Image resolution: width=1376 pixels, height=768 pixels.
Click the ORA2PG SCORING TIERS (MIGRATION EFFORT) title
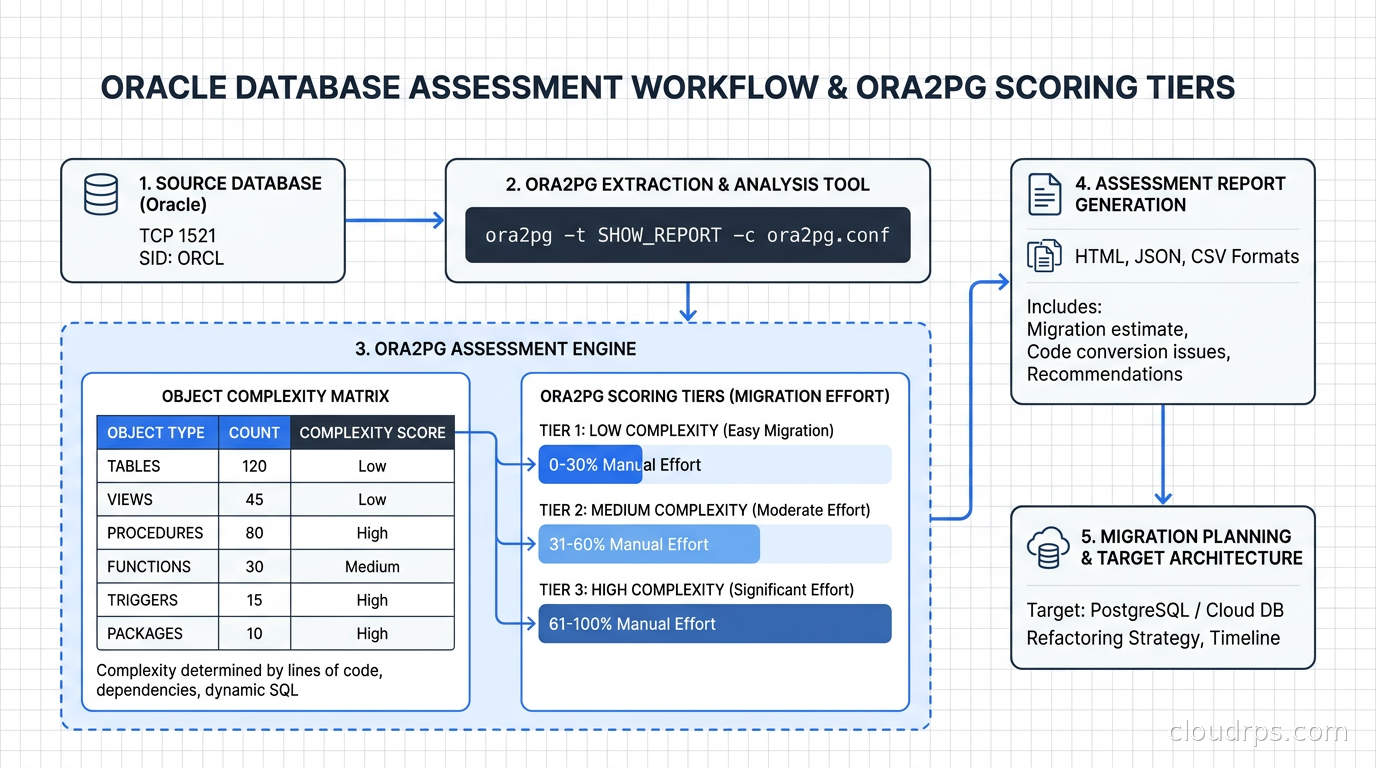[714, 396]
